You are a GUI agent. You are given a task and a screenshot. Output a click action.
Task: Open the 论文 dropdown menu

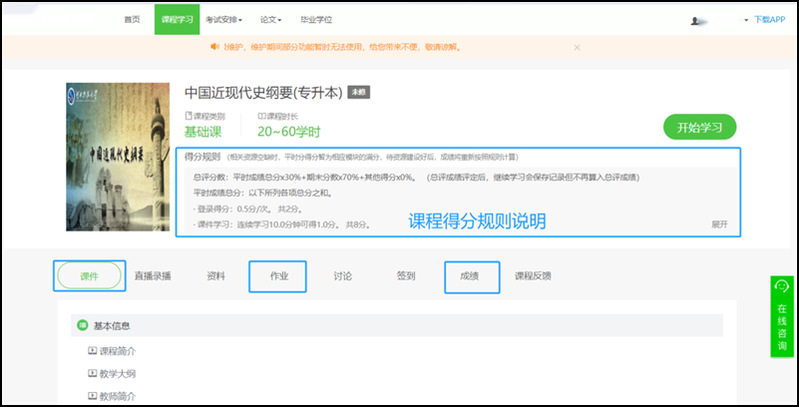click(x=272, y=19)
